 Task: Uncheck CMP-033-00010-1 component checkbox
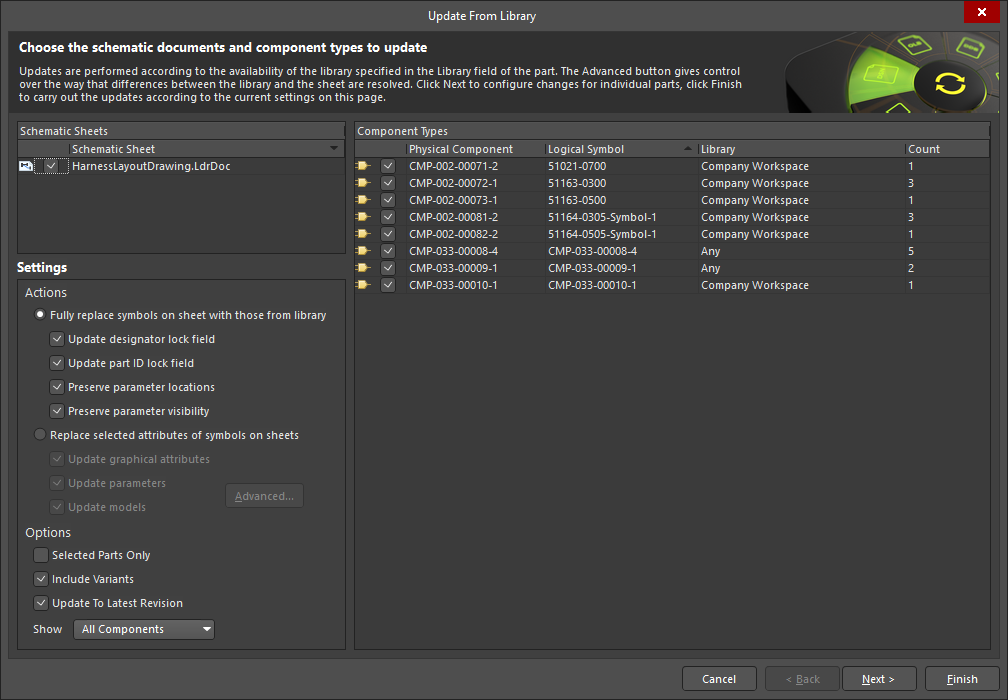[x=388, y=285]
